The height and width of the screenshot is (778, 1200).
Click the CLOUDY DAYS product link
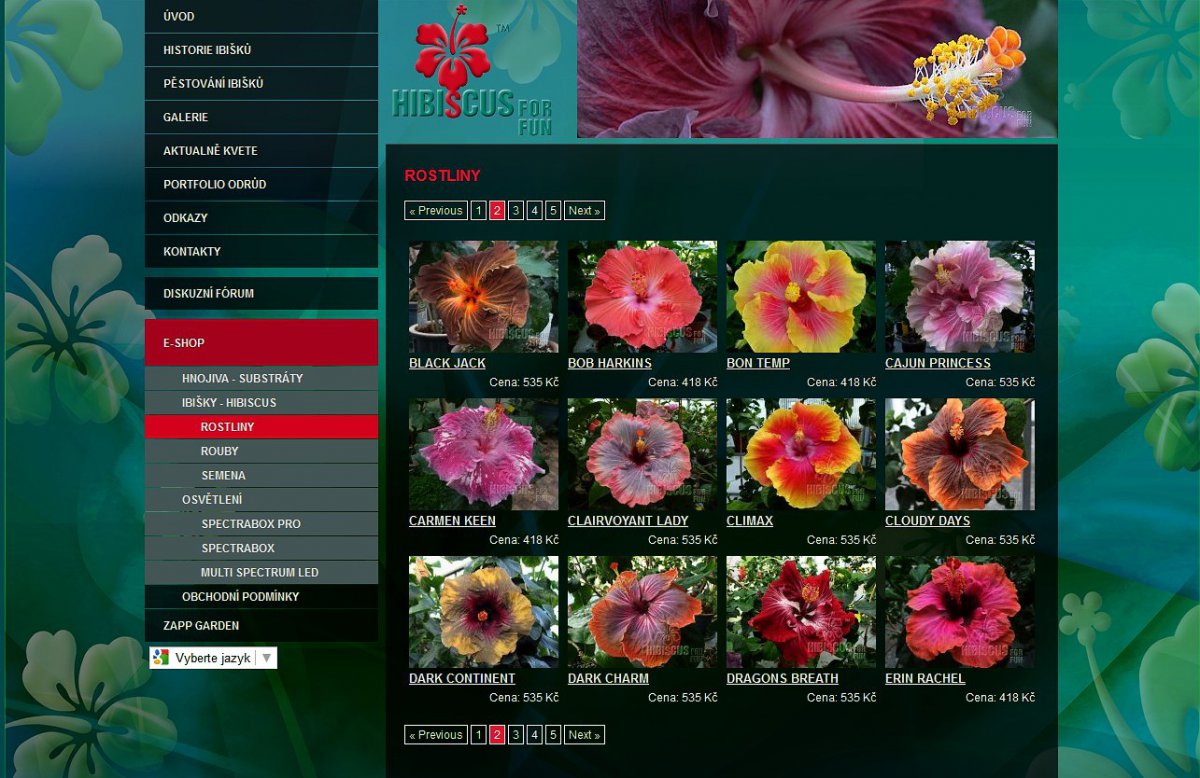927,521
